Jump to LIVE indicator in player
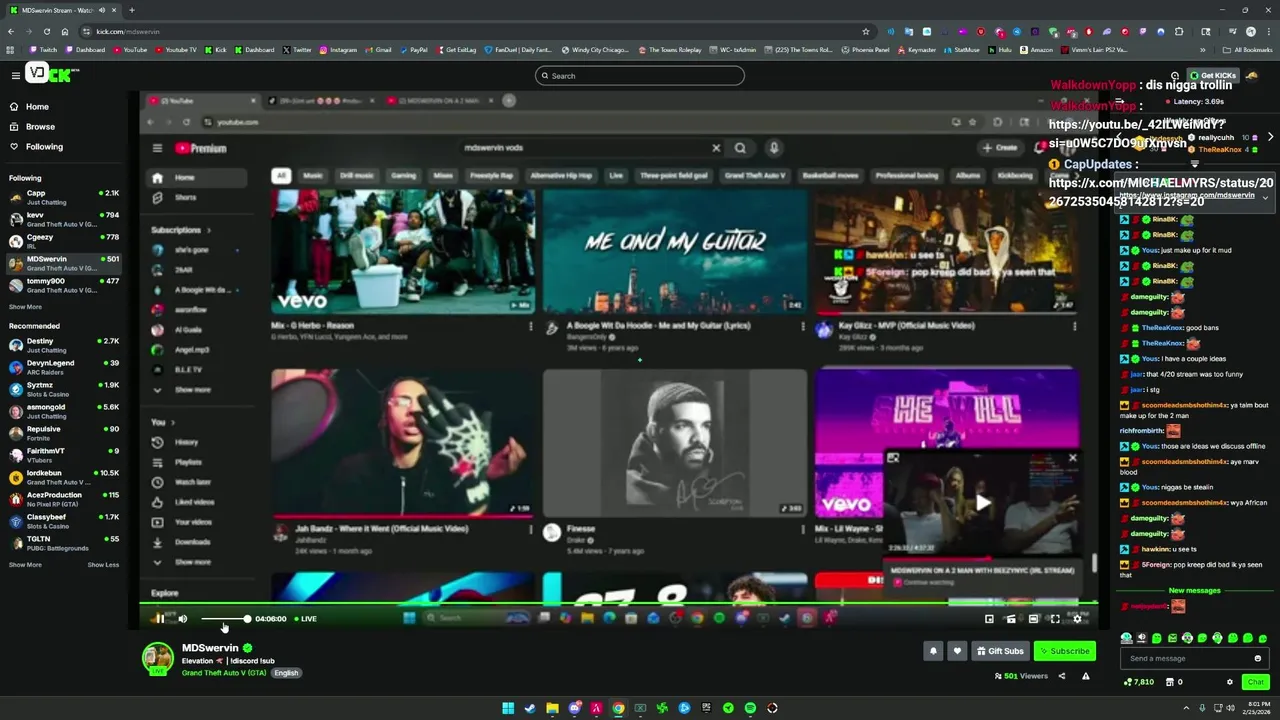The width and height of the screenshot is (1280, 720). pos(306,619)
